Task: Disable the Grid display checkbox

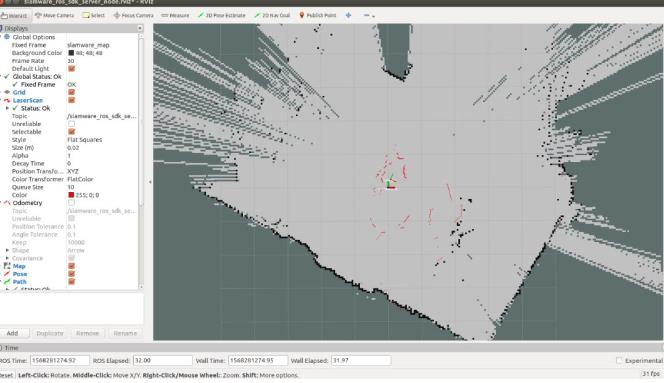Action: coord(72,92)
